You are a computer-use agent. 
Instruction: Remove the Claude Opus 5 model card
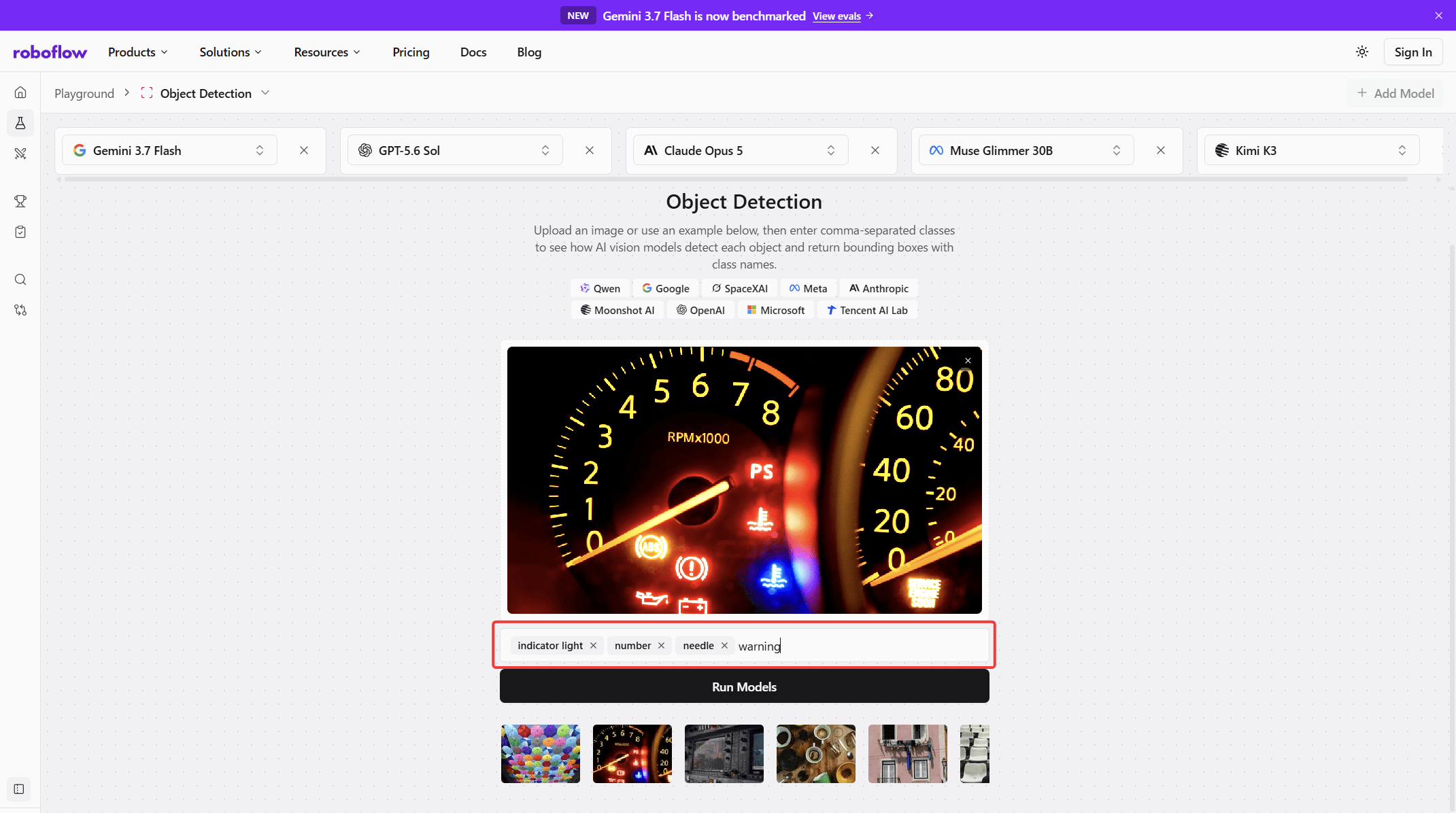coord(875,150)
